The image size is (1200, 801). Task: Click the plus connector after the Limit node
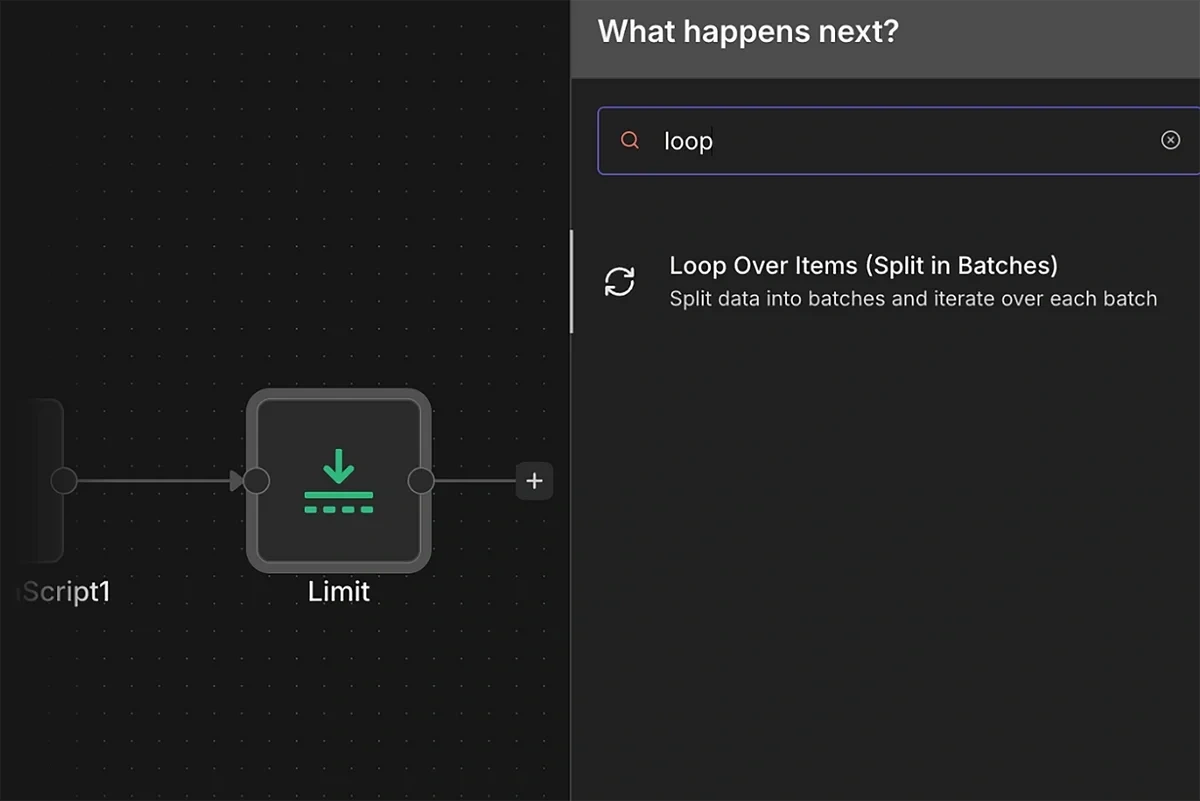pos(534,481)
